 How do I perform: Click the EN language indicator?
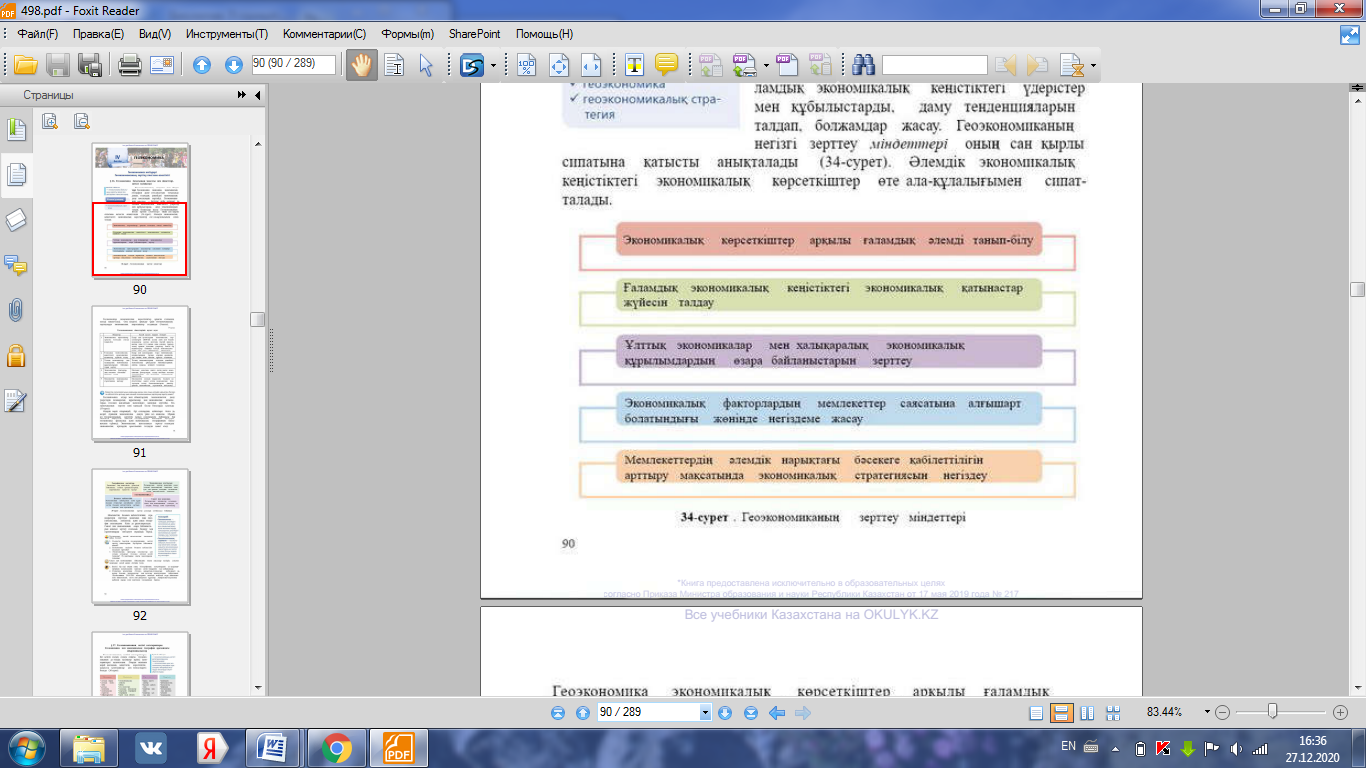click(x=1068, y=746)
